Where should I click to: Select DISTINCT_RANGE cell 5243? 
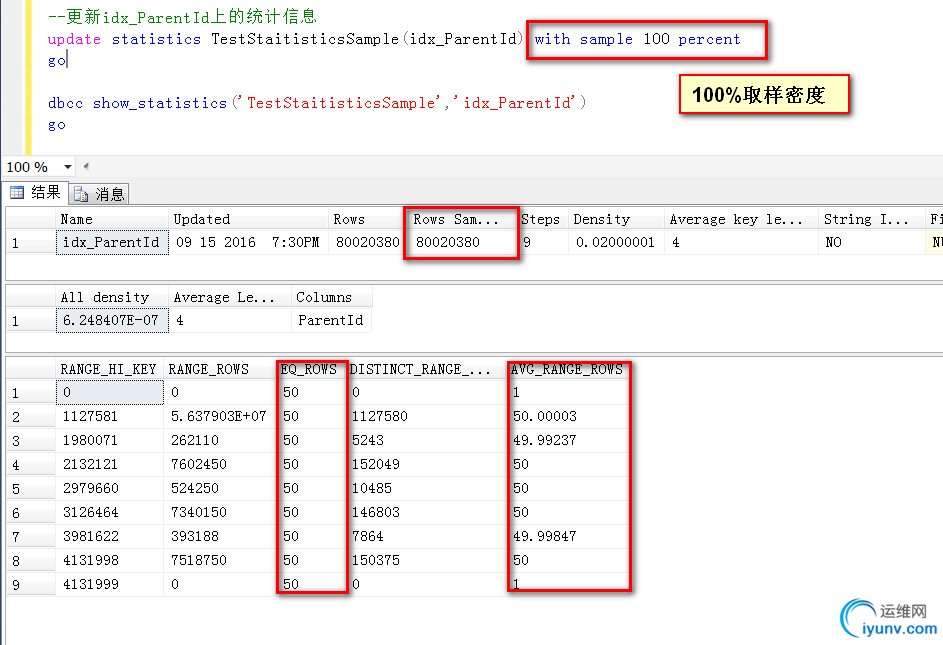[427, 440]
